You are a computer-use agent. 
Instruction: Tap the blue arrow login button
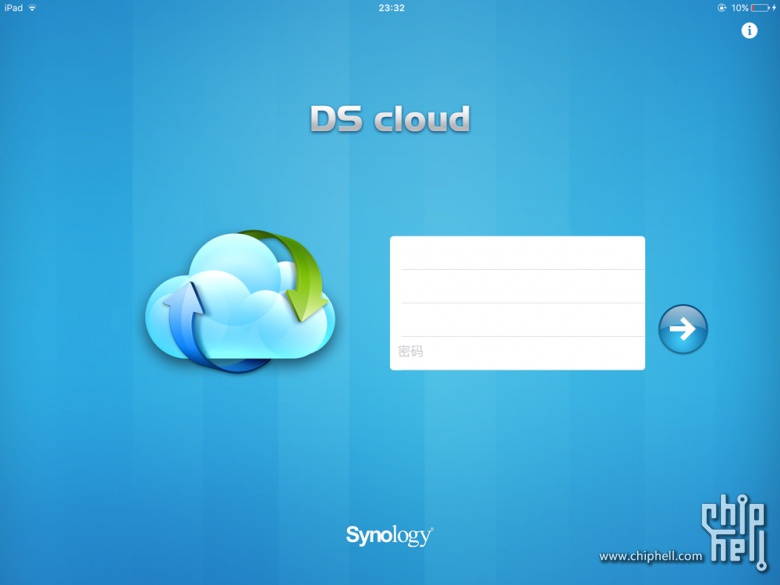[683, 329]
